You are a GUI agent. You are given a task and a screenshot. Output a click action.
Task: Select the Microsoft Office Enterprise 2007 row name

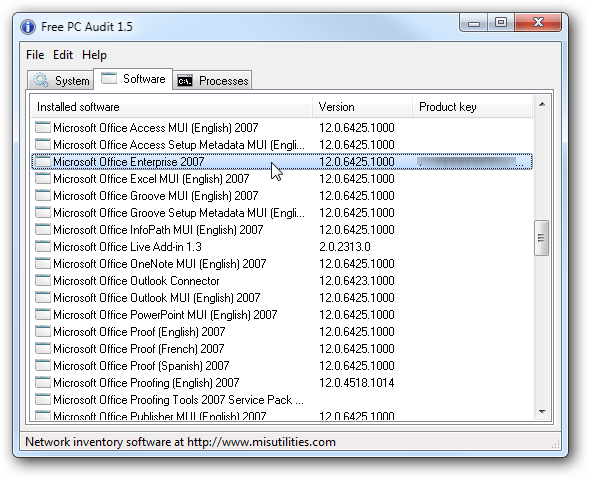(x=128, y=162)
